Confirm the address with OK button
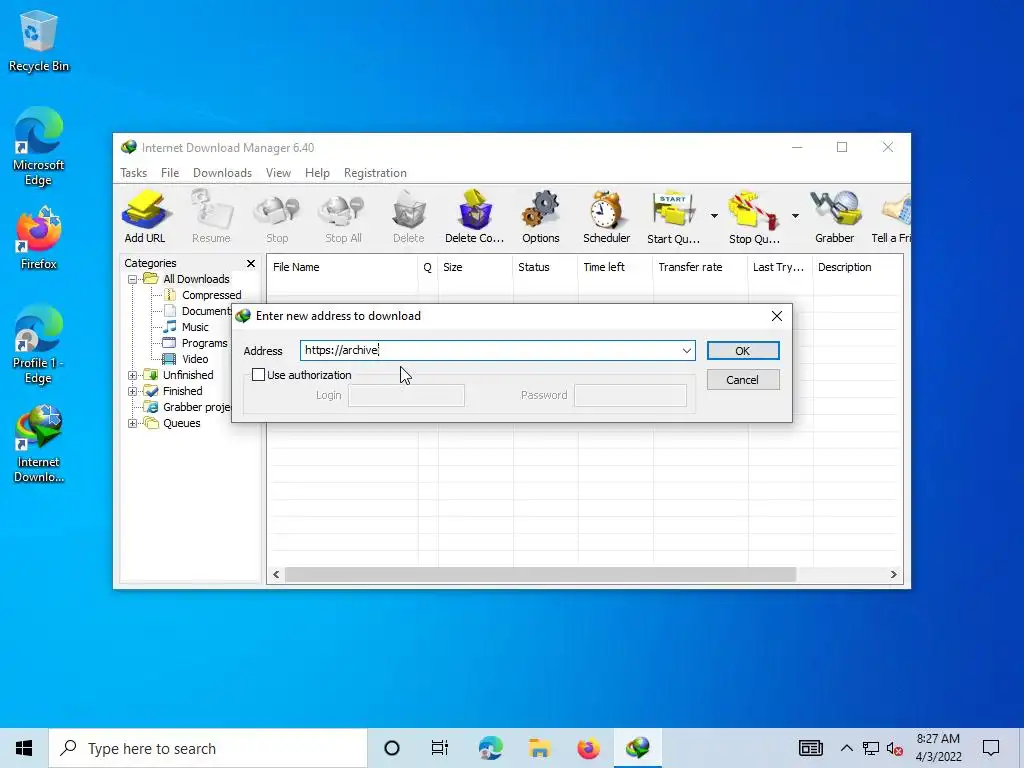1024x768 pixels. [x=743, y=351]
